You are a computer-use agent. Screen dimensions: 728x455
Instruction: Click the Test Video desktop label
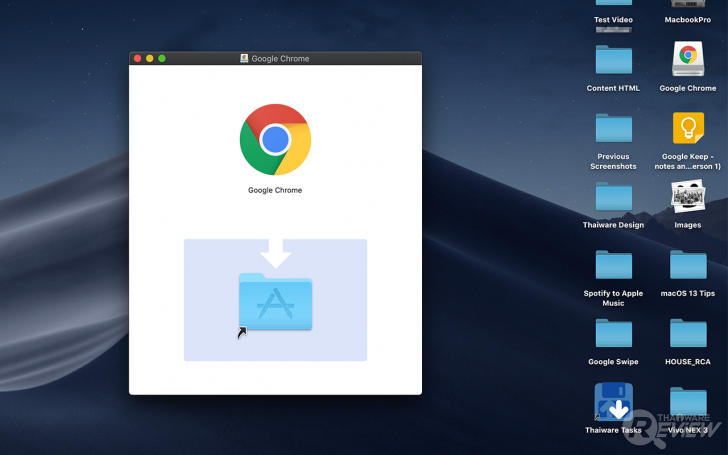(x=613, y=20)
